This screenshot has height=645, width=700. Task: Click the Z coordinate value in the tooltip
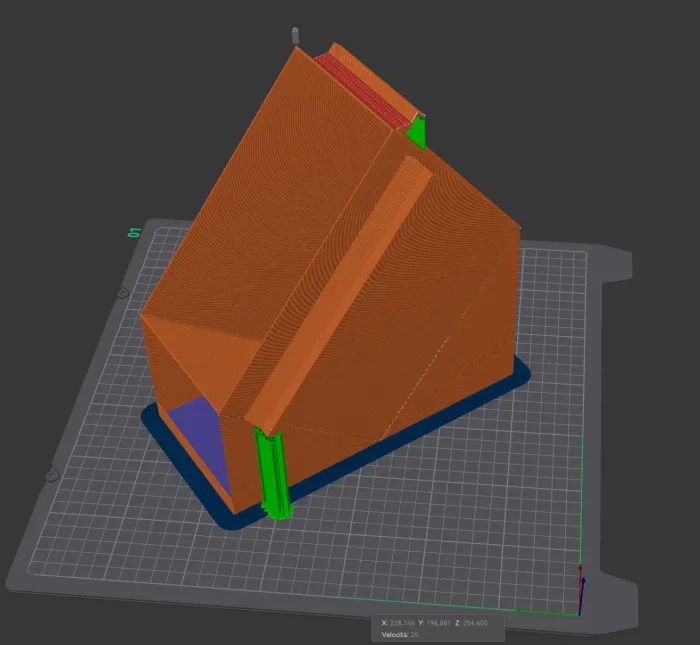(474, 622)
